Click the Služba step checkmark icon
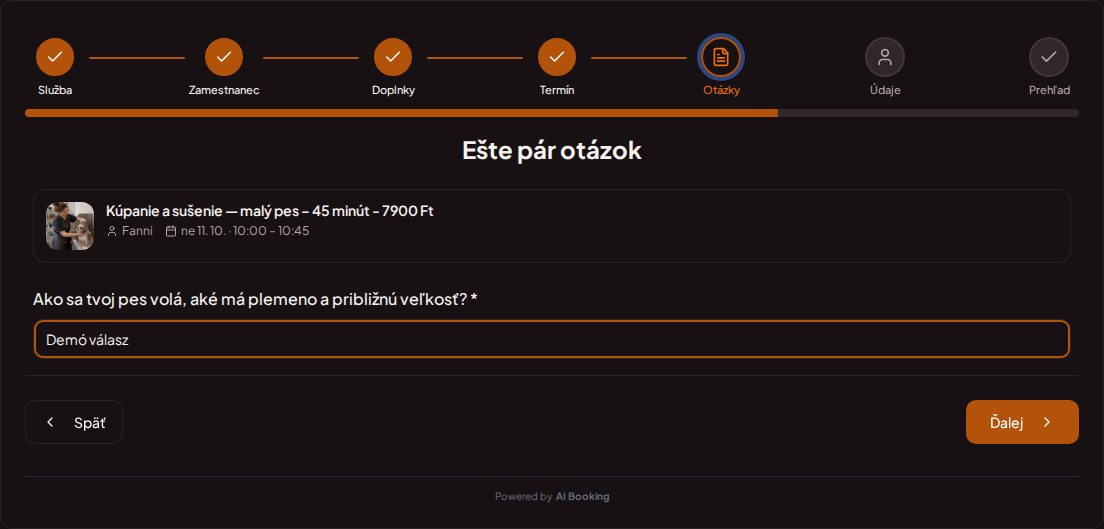Screen dimensions: 1104x529 [x=55, y=57]
